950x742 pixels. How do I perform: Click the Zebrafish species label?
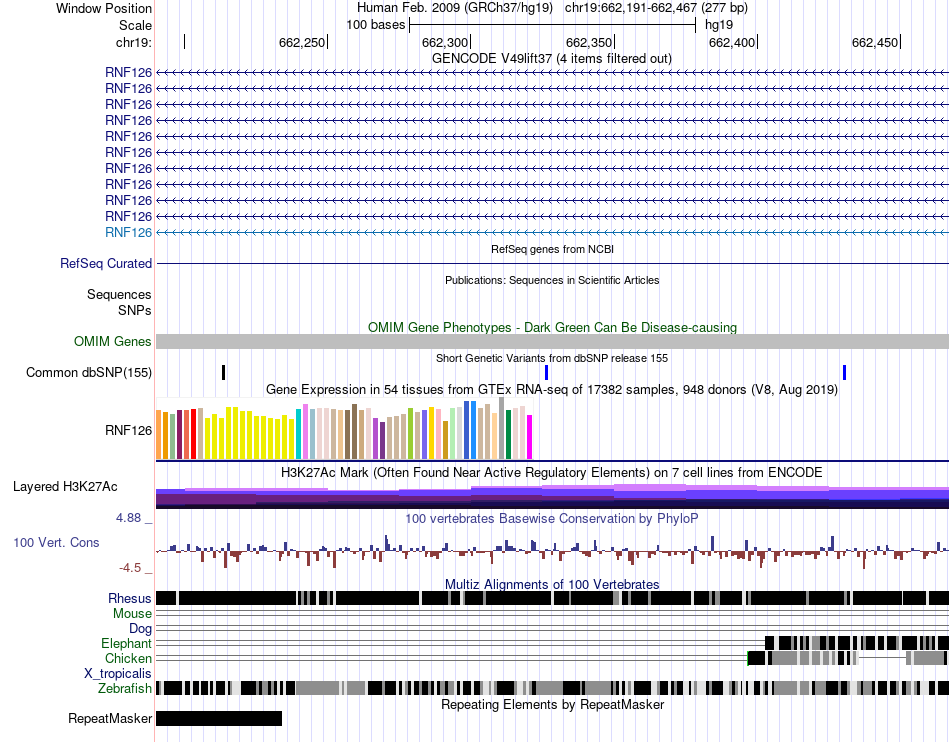tap(125, 689)
